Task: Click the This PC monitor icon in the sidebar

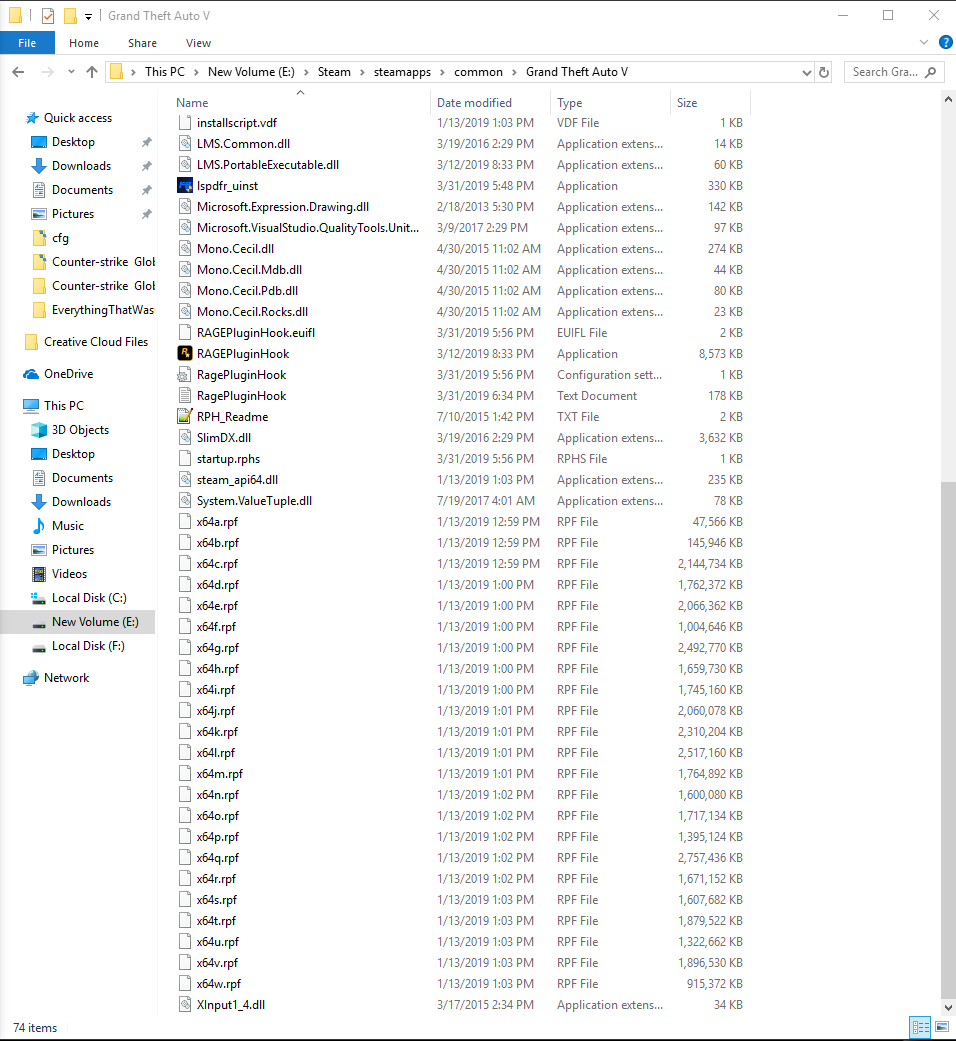Action: (31, 406)
